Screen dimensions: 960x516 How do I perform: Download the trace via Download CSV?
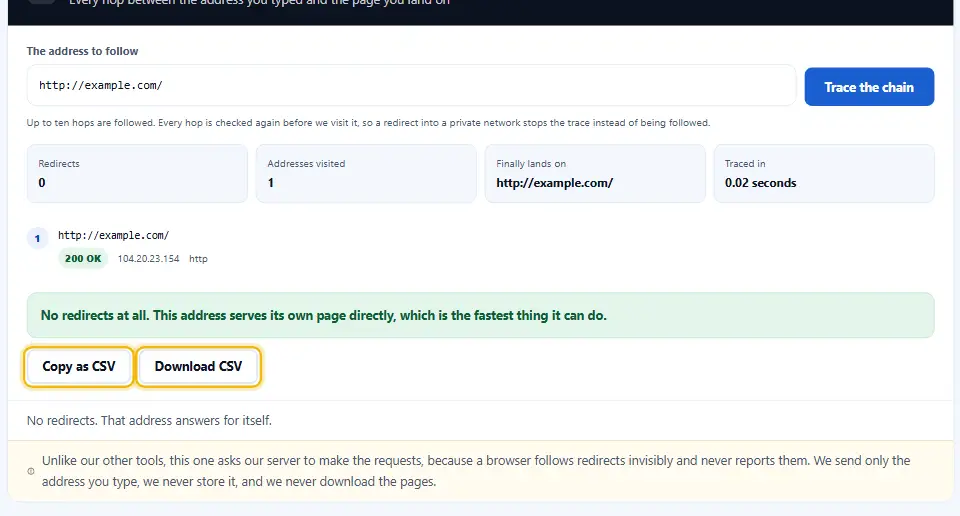tap(198, 367)
